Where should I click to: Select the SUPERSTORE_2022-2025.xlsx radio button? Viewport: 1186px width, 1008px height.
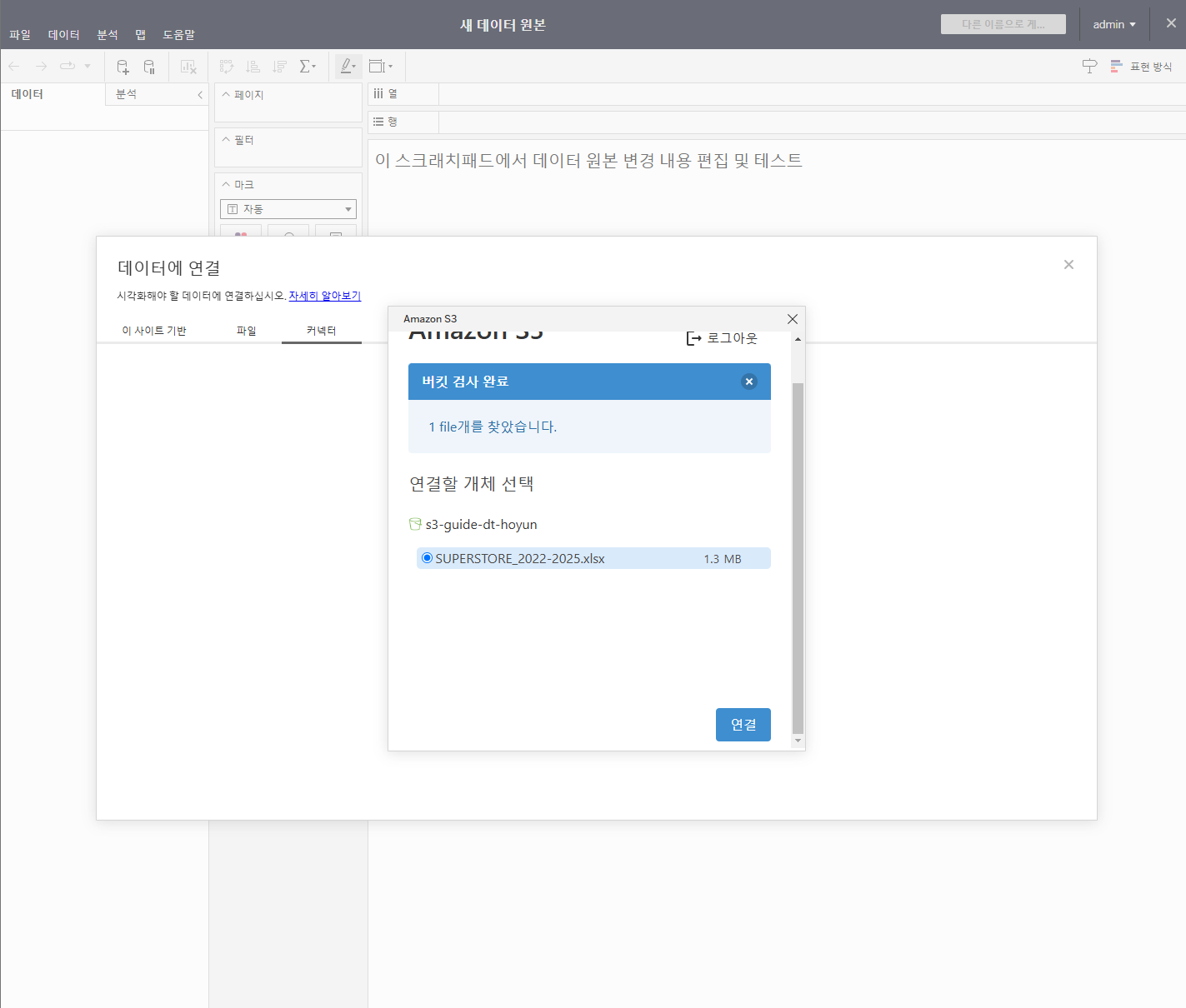pyautogui.click(x=428, y=558)
